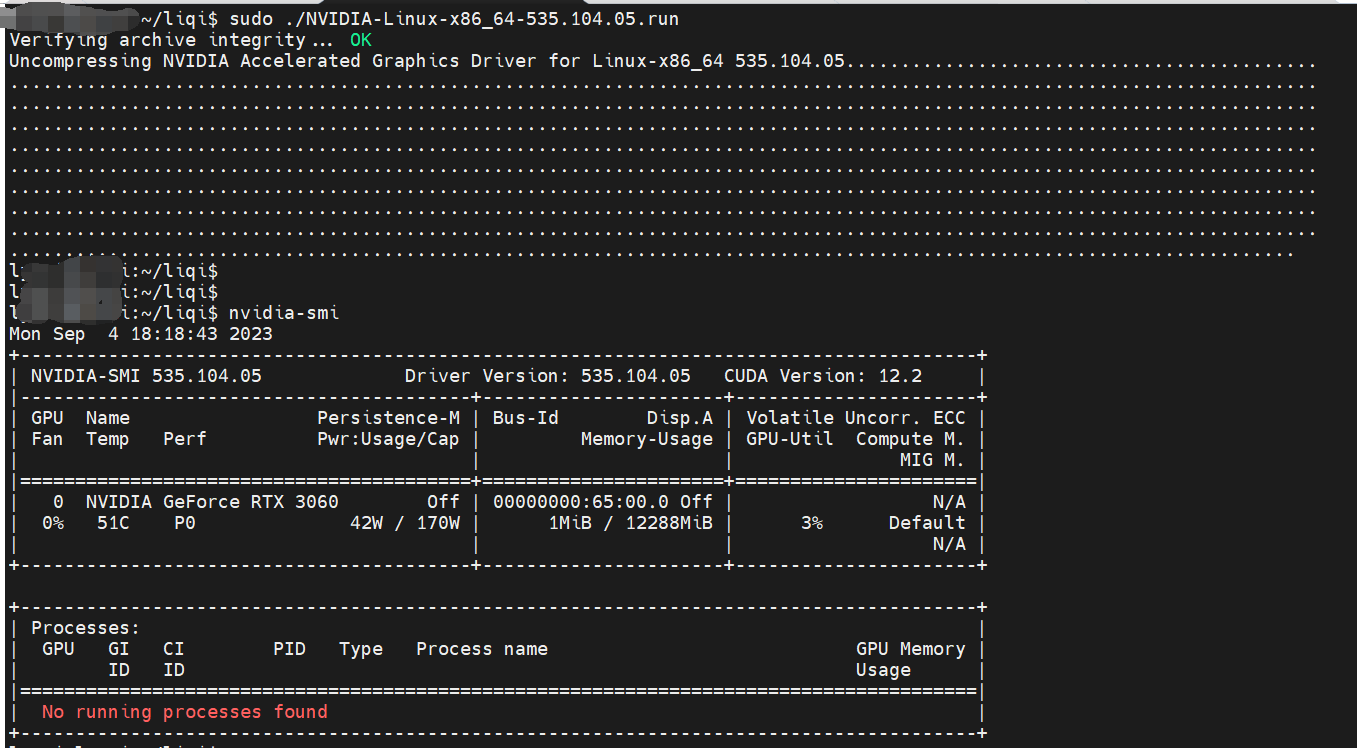
Task: Select NVIDIA GeForce RTX 3060 name
Action: click(212, 502)
